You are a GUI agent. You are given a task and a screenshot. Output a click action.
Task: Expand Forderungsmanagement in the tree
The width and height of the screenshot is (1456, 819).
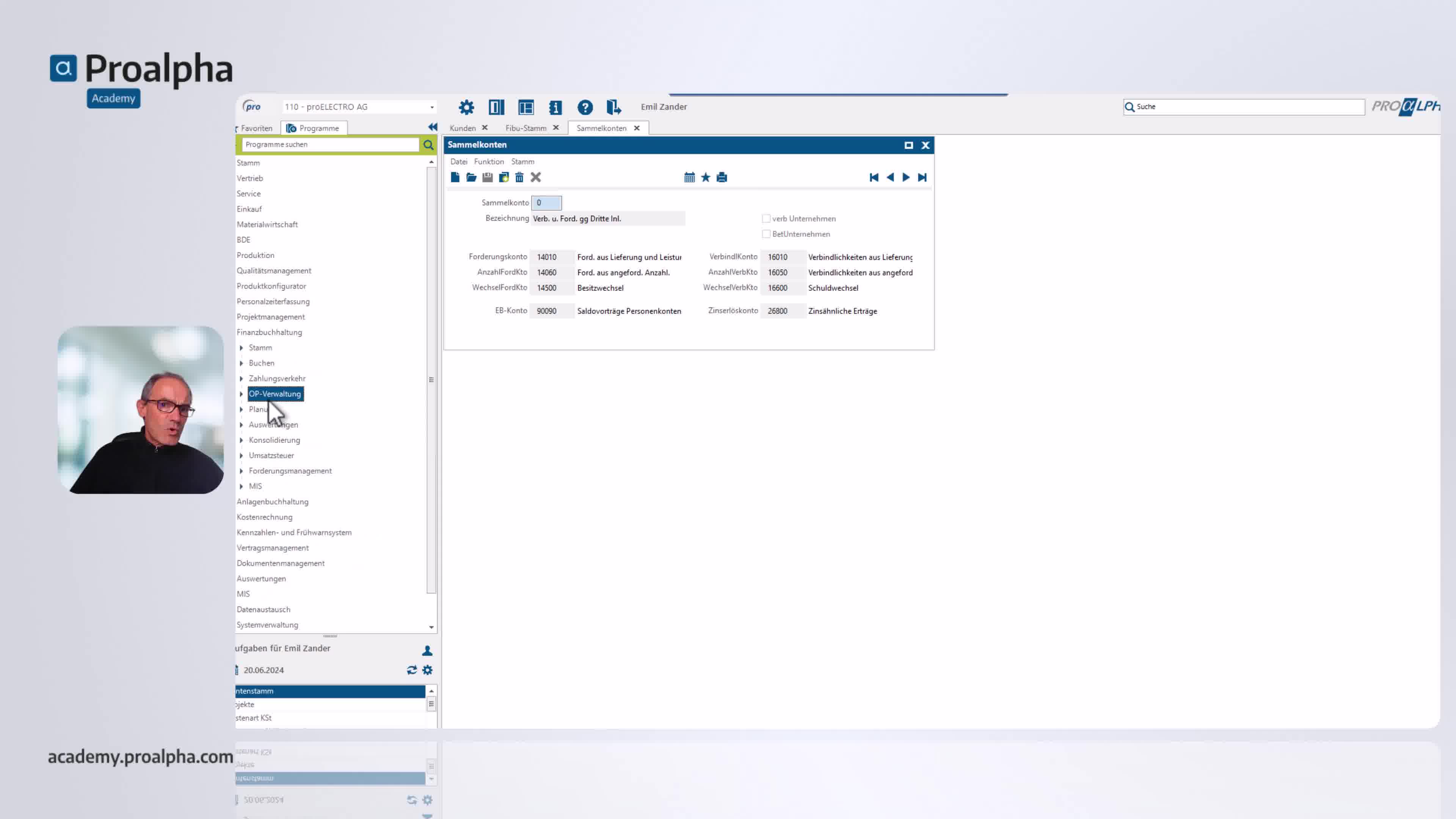tap(242, 471)
